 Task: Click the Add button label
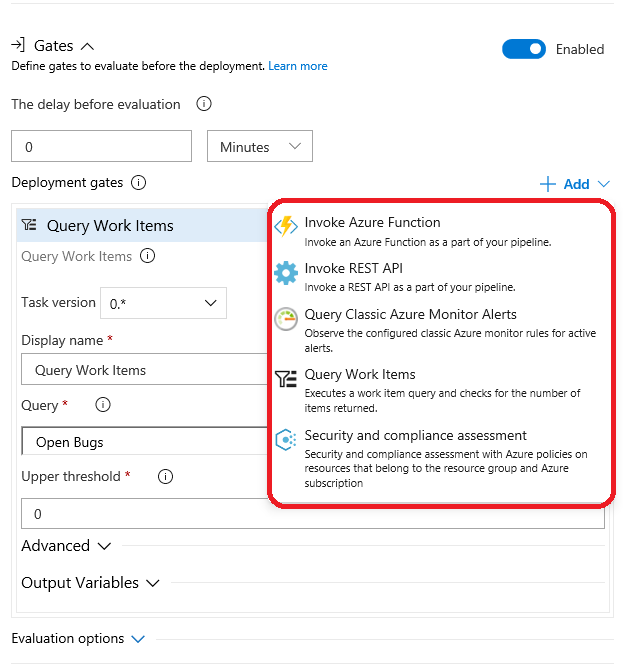pos(576,184)
